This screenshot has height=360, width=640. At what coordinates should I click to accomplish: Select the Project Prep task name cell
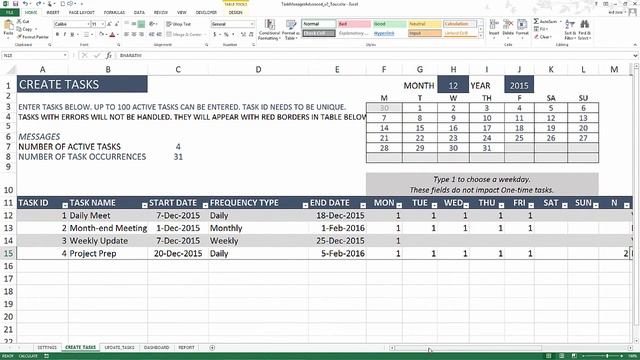108,253
